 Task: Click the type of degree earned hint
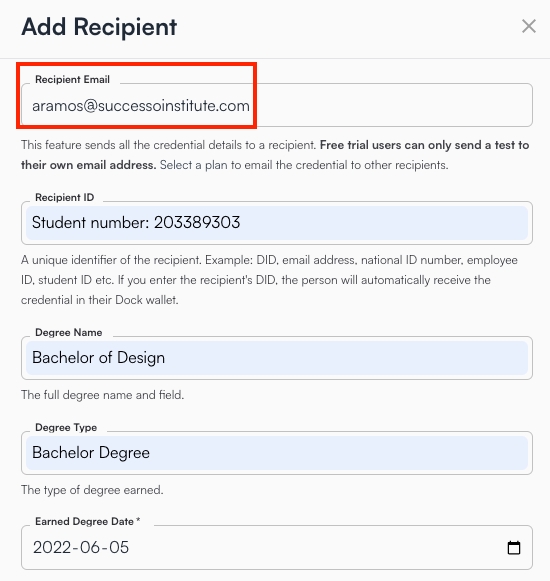click(92, 490)
